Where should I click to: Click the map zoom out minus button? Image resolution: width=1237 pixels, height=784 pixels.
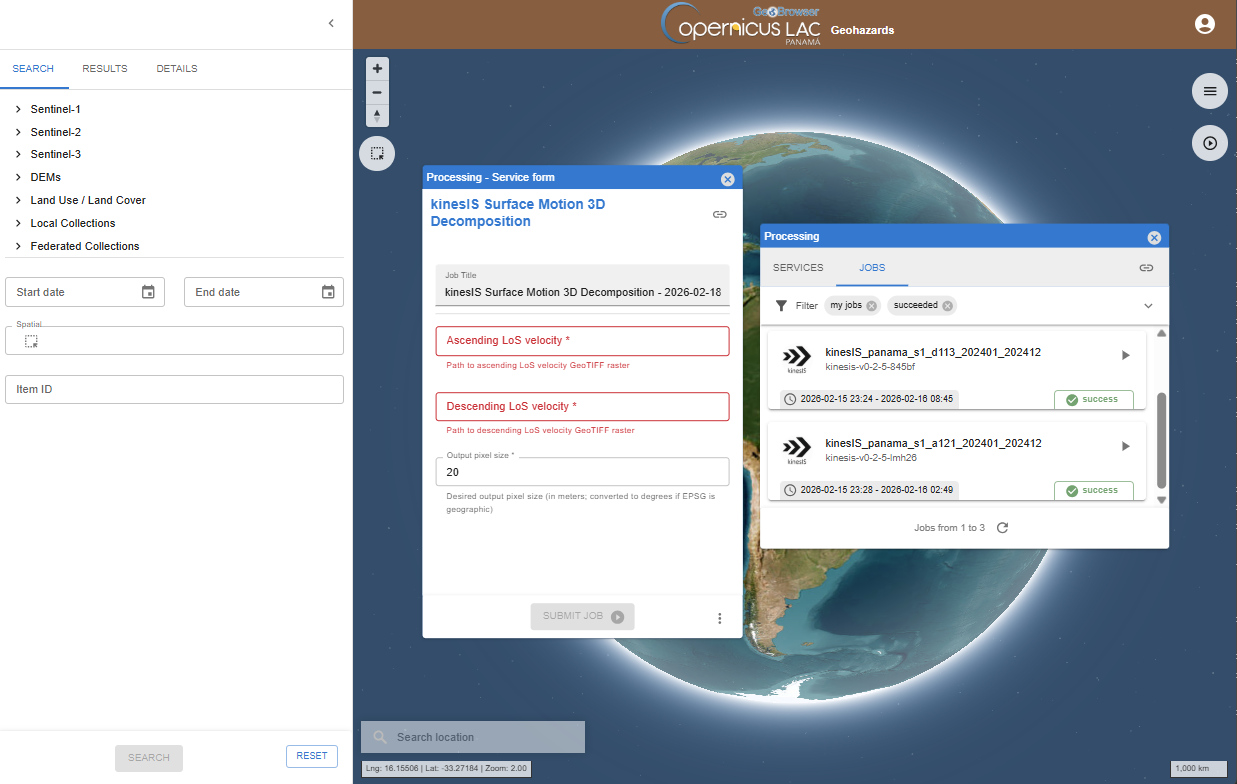tap(377, 92)
